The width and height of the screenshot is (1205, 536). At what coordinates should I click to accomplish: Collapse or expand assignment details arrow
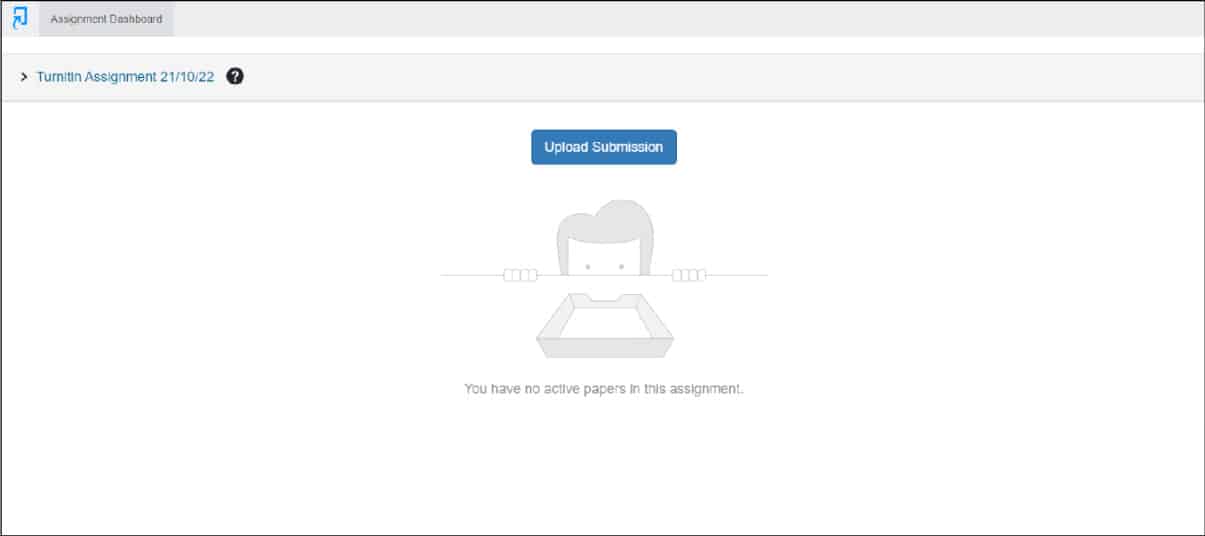[24, 77]
